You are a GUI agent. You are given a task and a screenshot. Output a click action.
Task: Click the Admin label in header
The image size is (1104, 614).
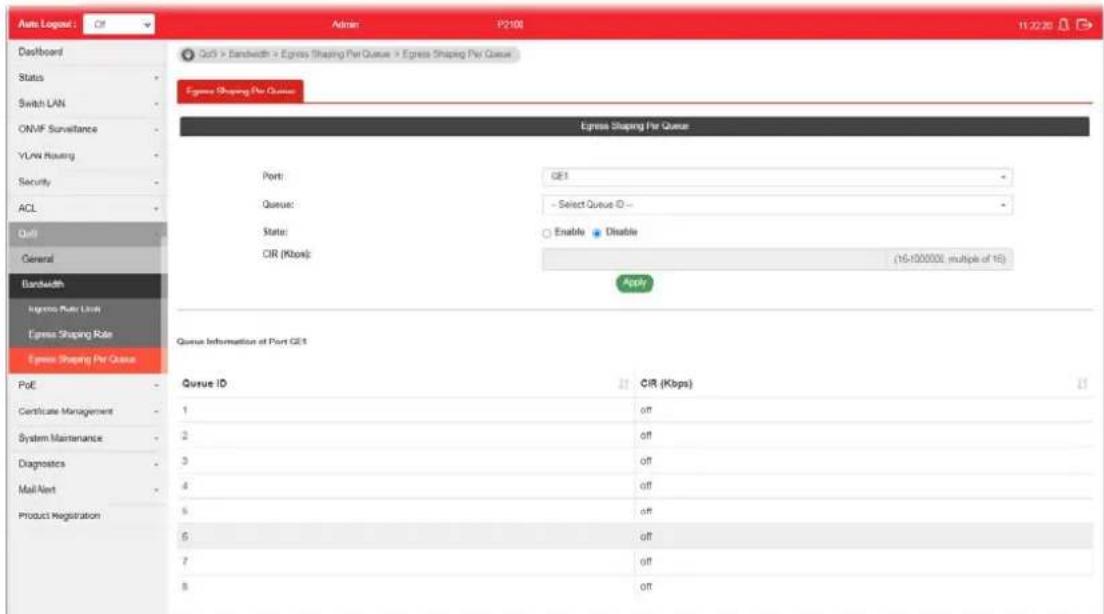coord(345,25)
